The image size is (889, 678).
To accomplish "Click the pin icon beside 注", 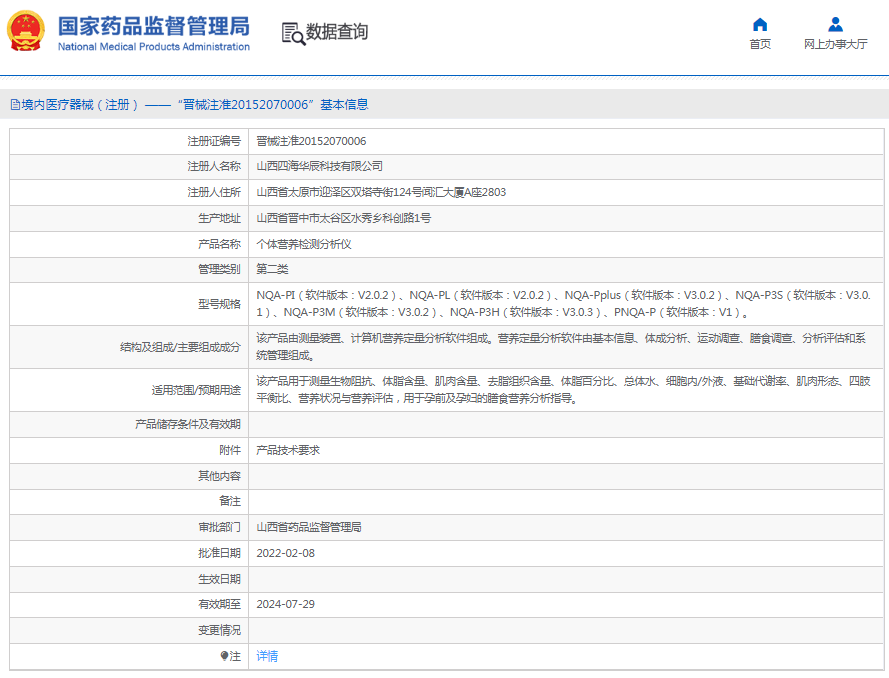I will point(225,656).
